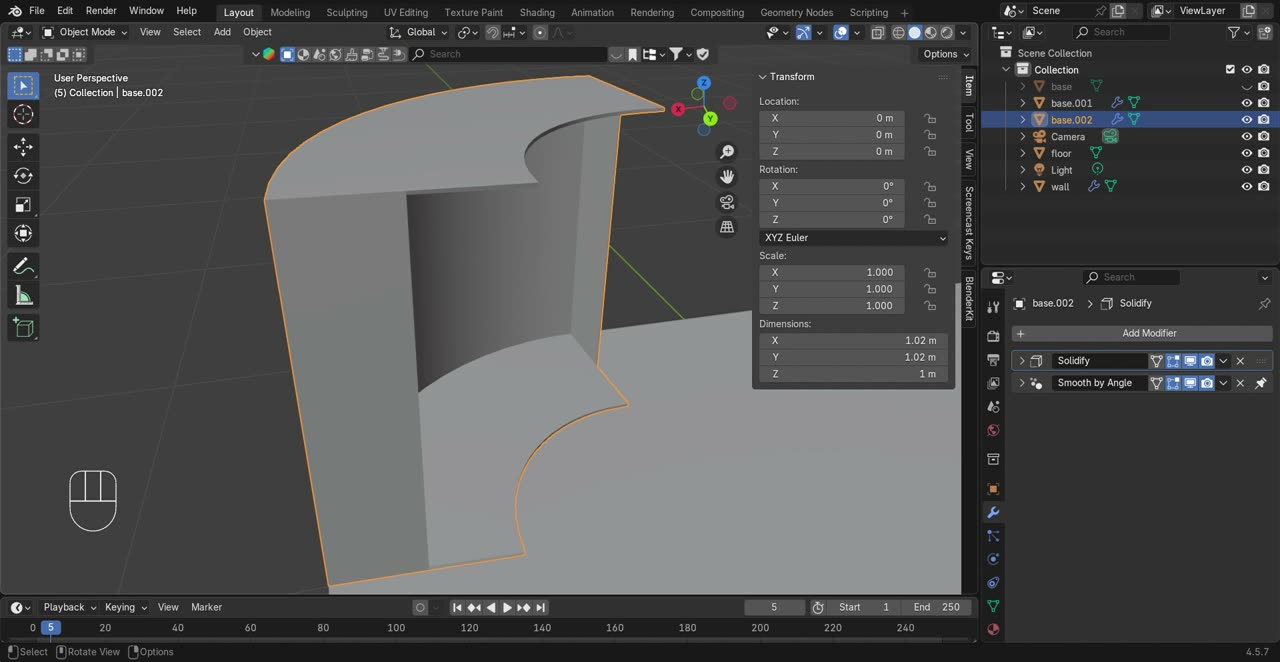
Task: Expand the Camera item in outliner
Action: point(1023,137)
